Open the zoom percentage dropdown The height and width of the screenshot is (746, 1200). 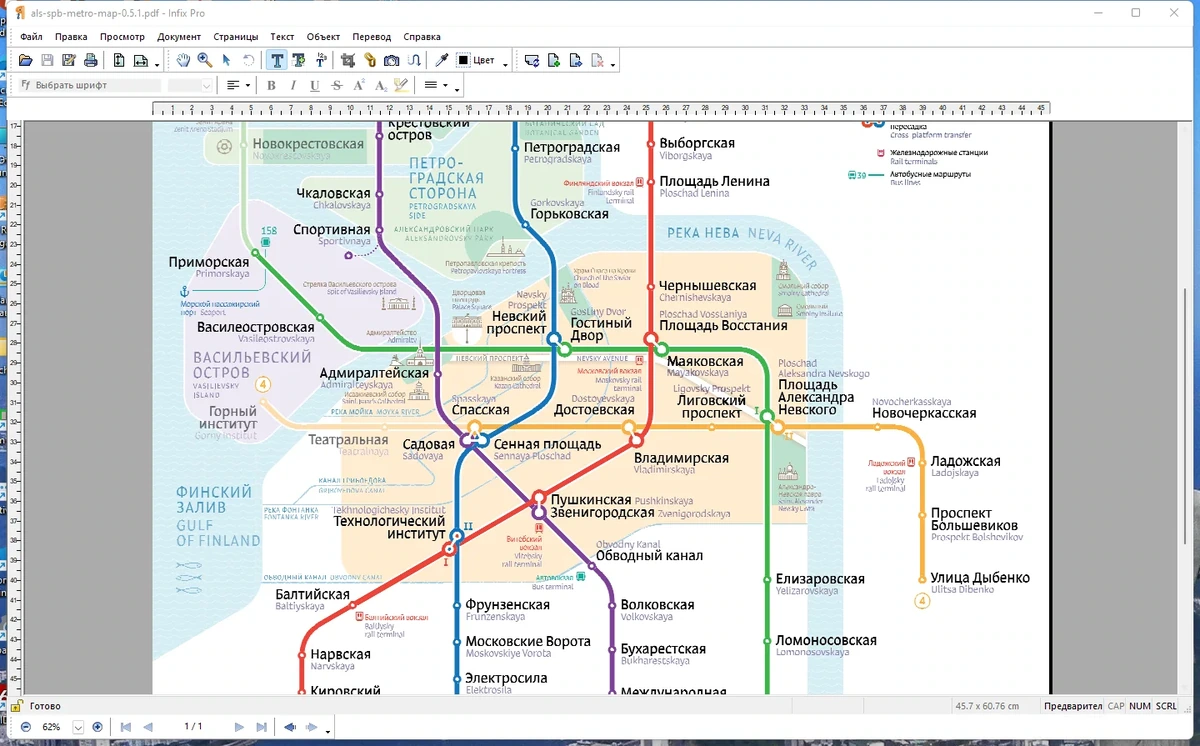[78, 727]
